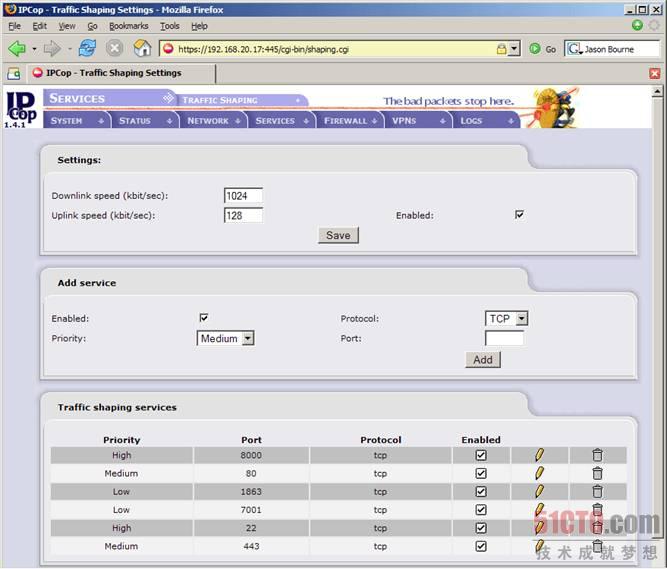The height and width of the screenshot is (569, 667).
Task: Open the Edit menu
Action: pyautogui.click(x=40, y=26)
